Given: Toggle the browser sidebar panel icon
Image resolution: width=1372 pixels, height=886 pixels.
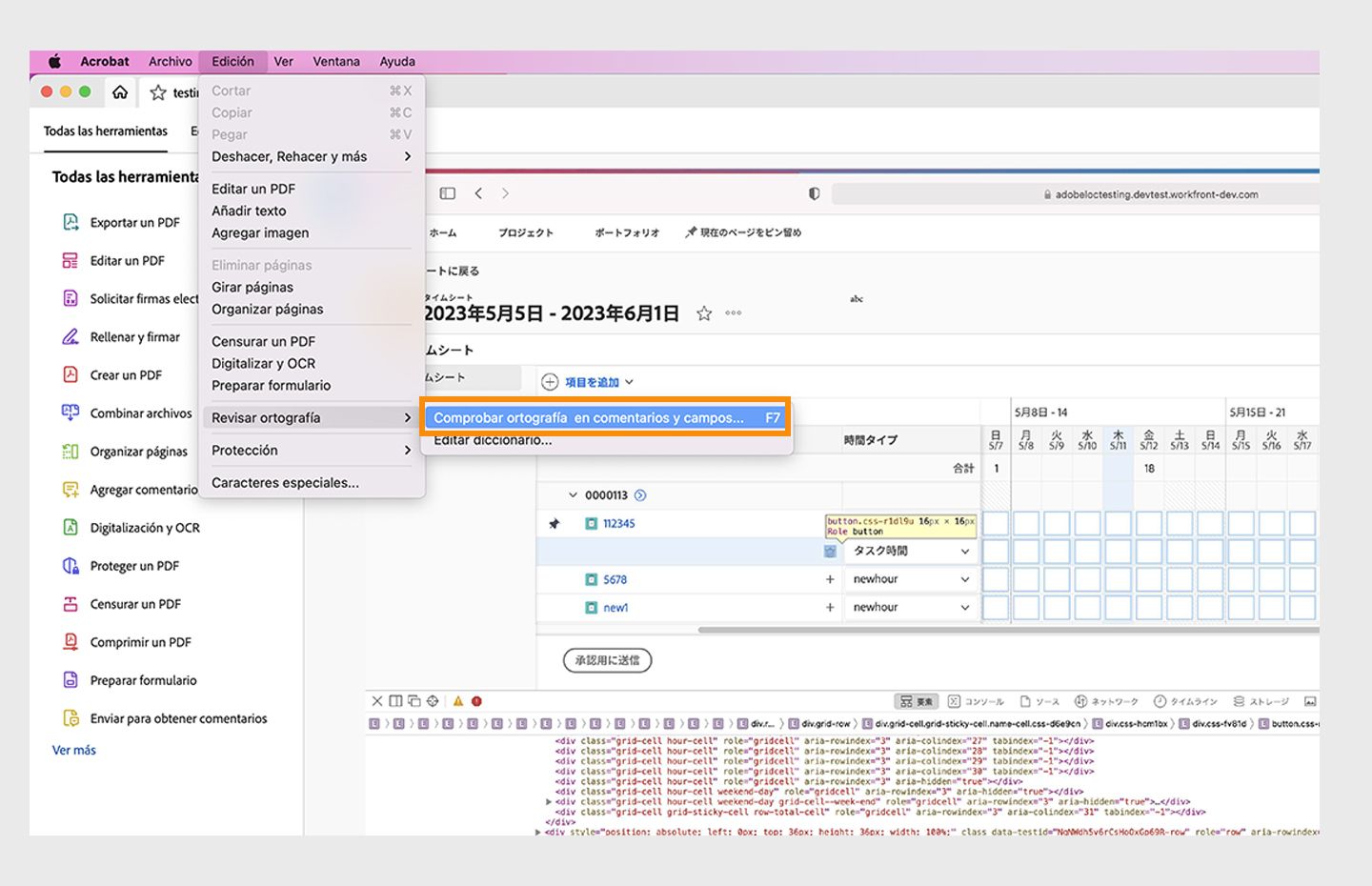Looking at the screenshot, I should (x=447, y=193).
